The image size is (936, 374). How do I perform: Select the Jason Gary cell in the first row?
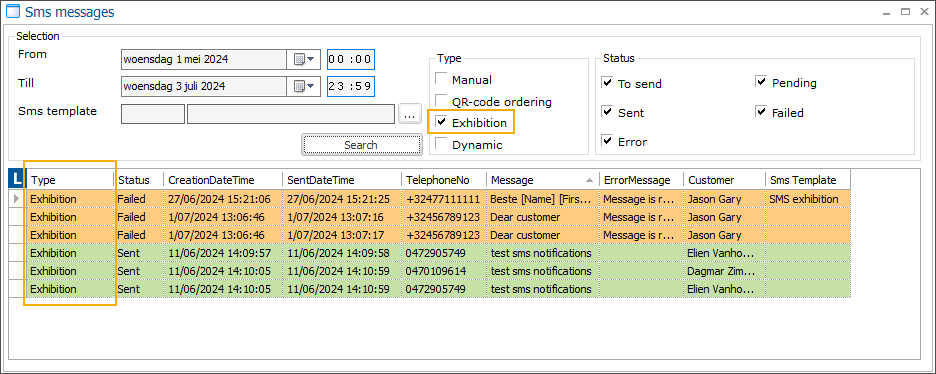725,199
